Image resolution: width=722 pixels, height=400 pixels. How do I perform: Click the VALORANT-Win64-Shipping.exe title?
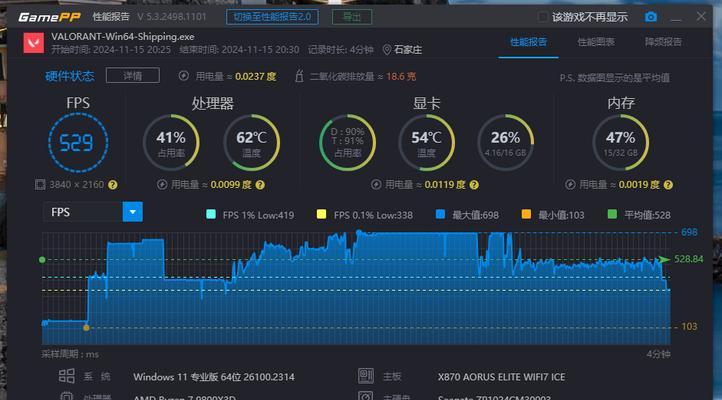click(122, 37)
